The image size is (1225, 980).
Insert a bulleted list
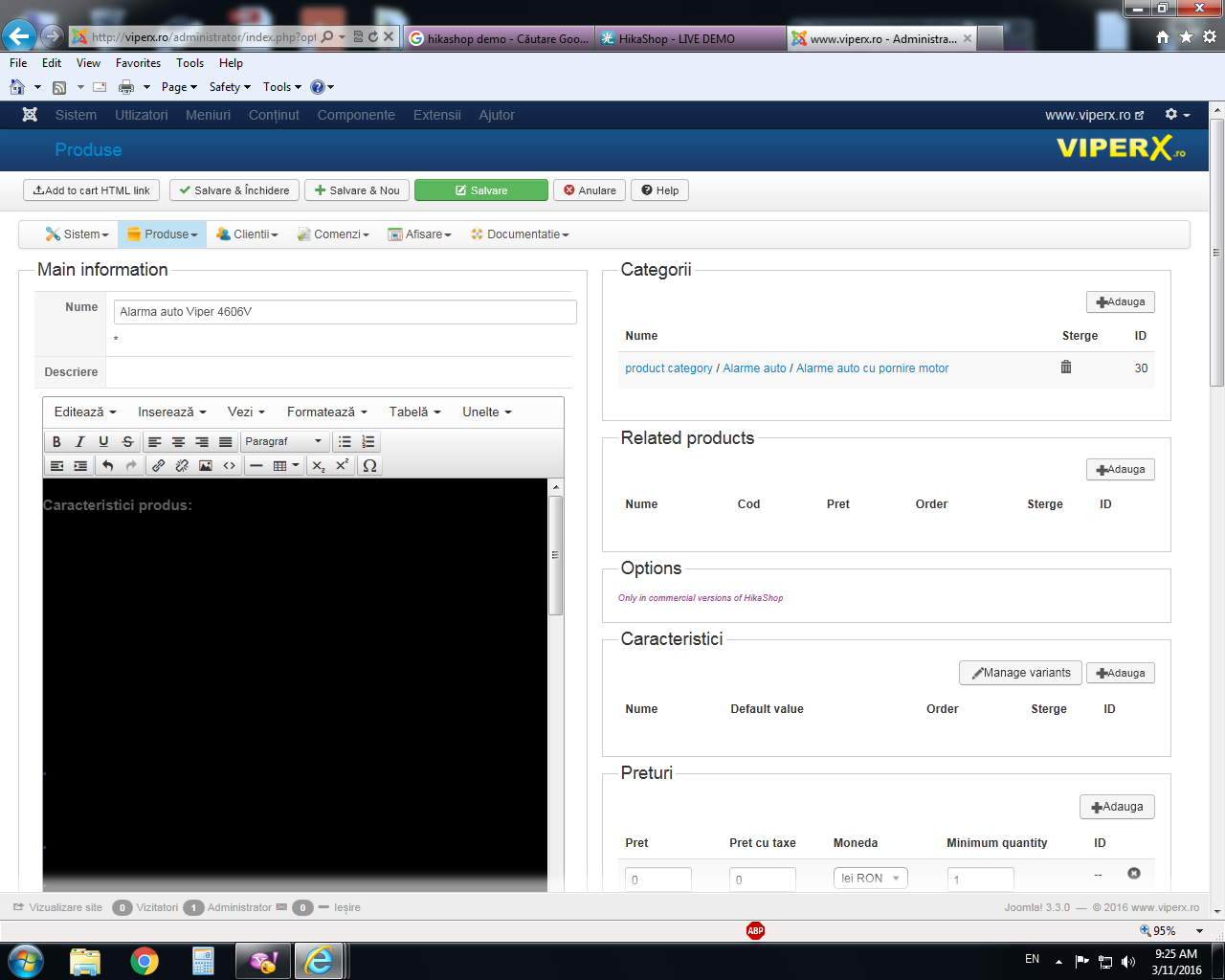click(x=345, y=442)
